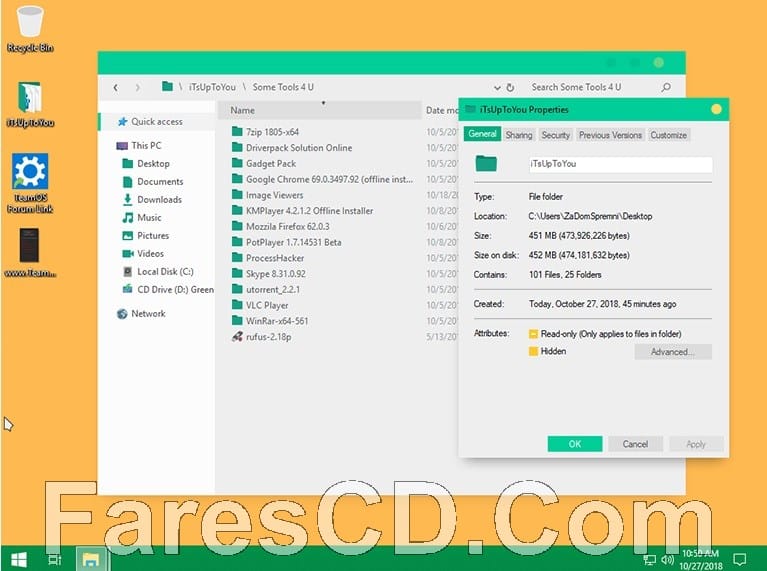Click the Desktop folder icon in sidebar

[x=127, y=163]
